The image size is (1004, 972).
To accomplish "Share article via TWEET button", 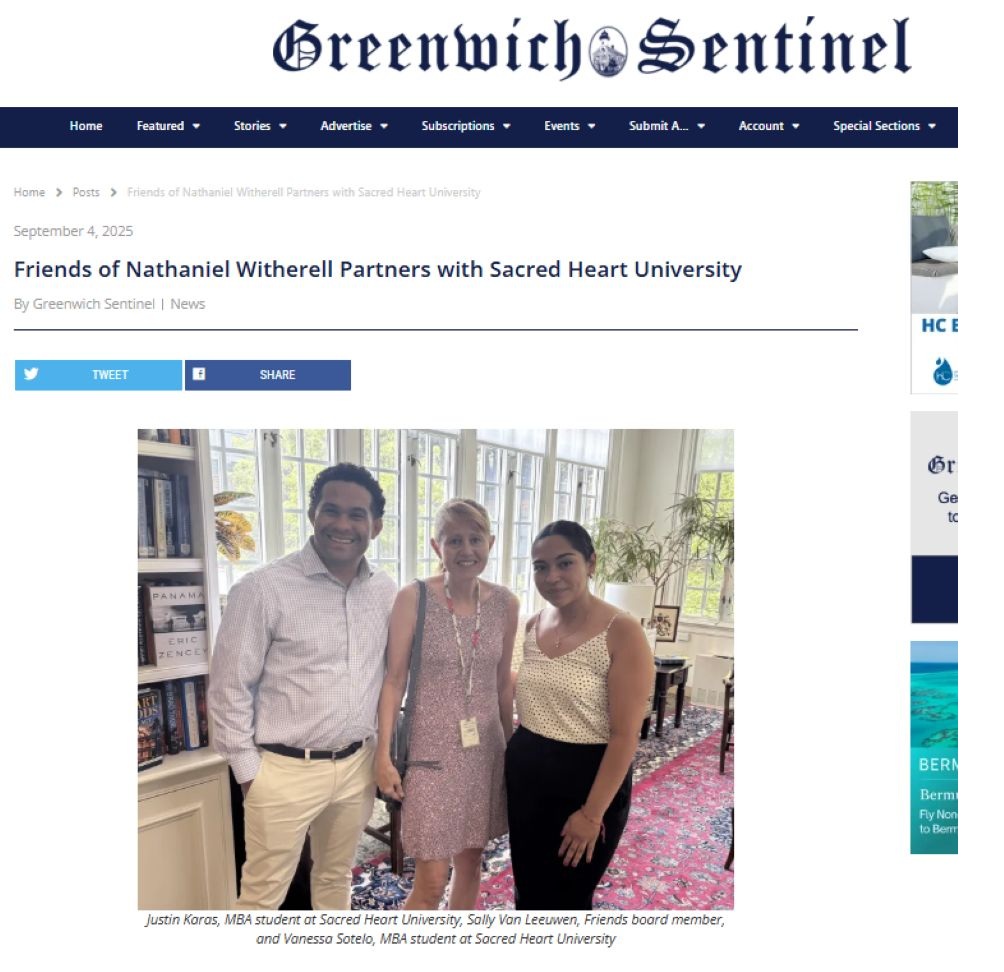I will (99, 375).
